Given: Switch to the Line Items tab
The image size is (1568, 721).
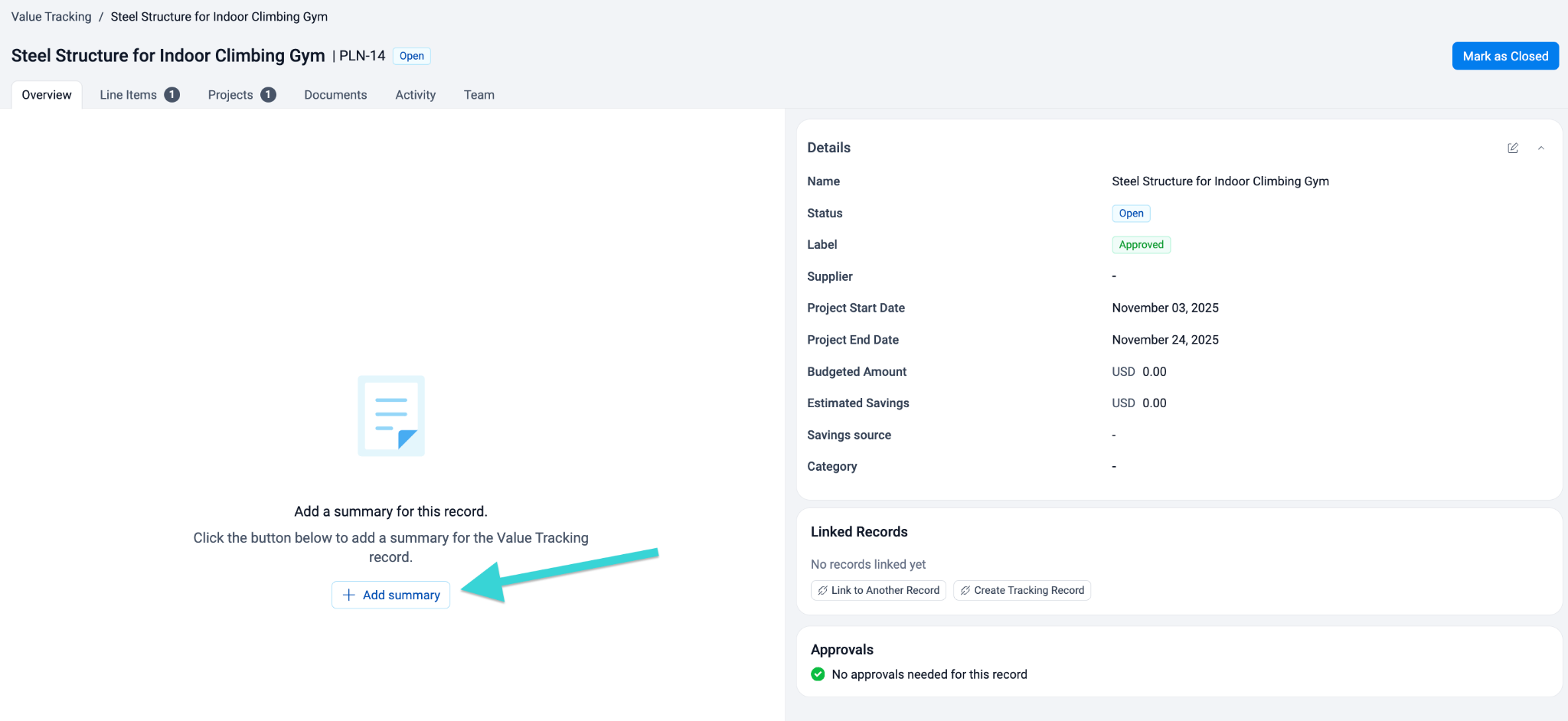Looking at the screenshot, I should point(129,95).
